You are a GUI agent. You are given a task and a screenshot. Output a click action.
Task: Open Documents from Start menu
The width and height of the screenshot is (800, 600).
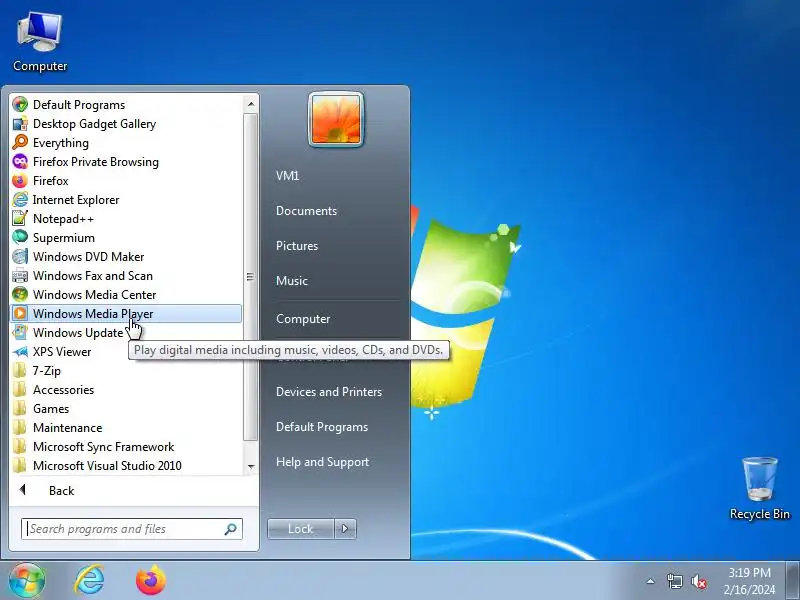click(x=306, y=211)
